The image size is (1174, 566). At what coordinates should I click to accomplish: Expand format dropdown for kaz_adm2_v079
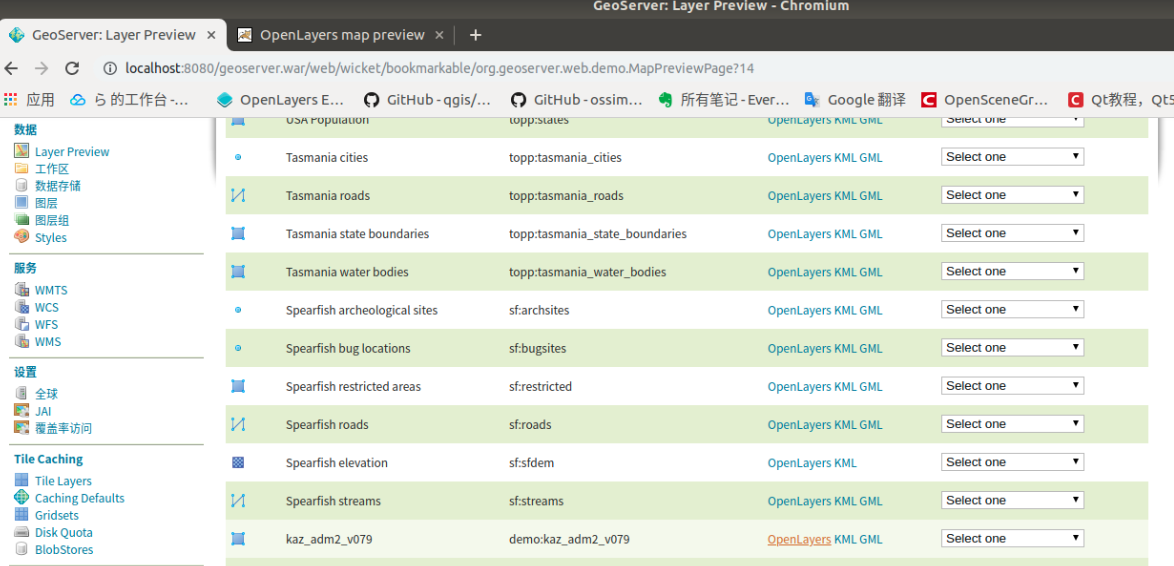click(x=1012, y=538)
